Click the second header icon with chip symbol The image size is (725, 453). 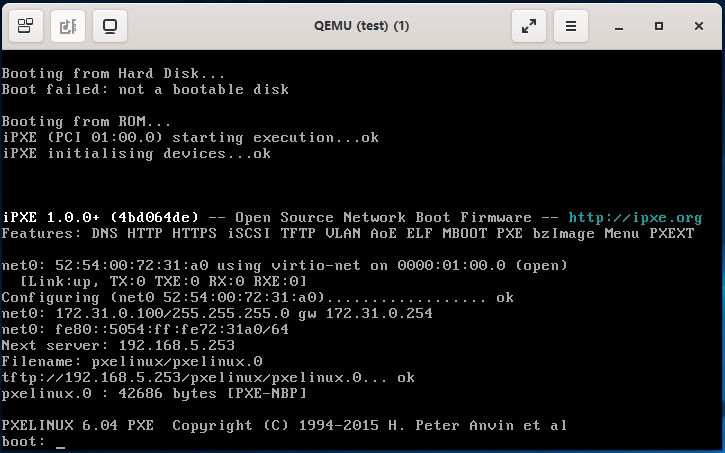click(67, 25)
